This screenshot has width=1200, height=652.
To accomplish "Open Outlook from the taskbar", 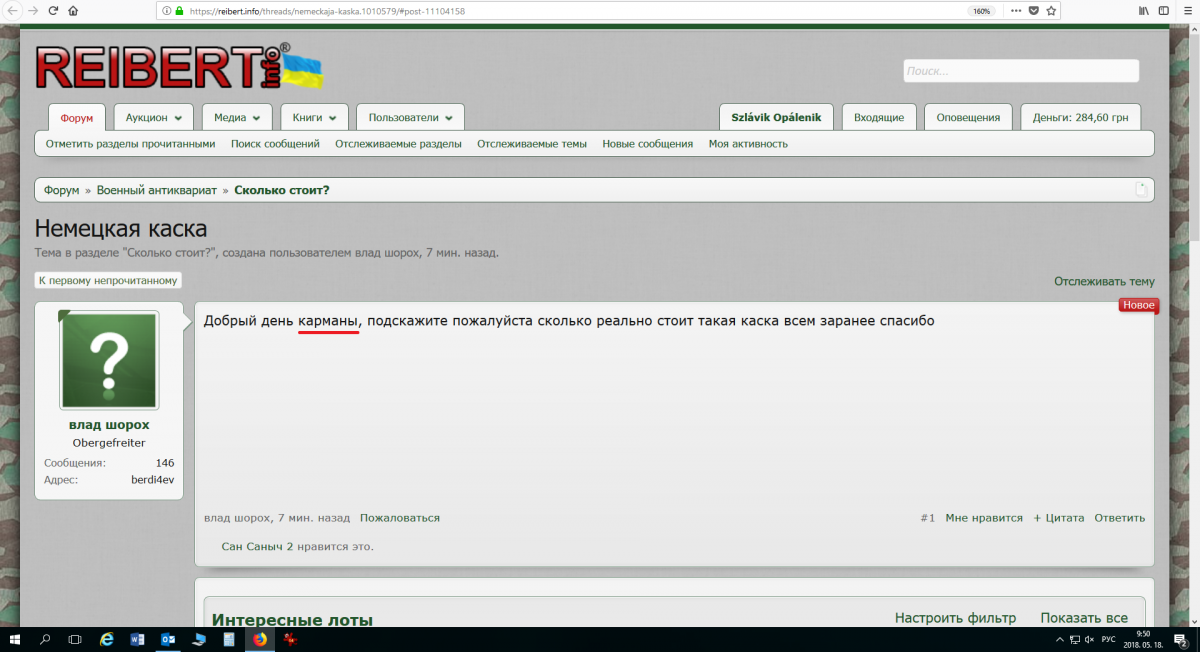I will (168, 639).
